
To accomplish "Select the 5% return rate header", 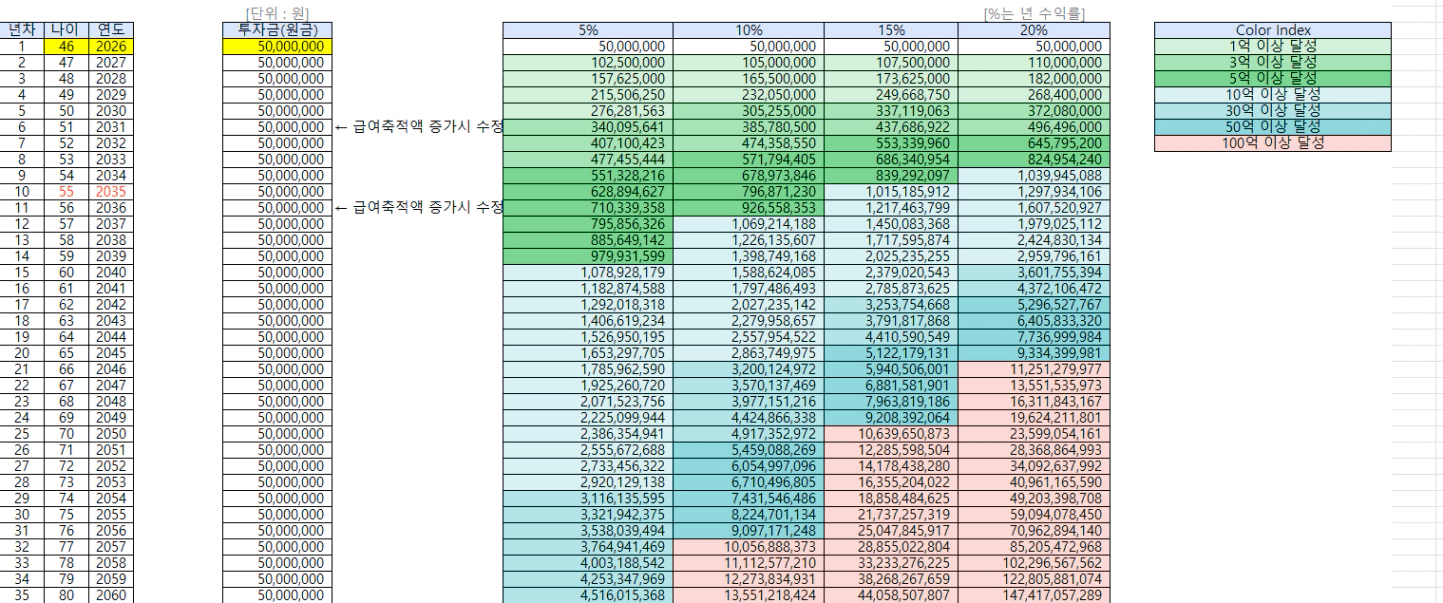I will point(588,31).
